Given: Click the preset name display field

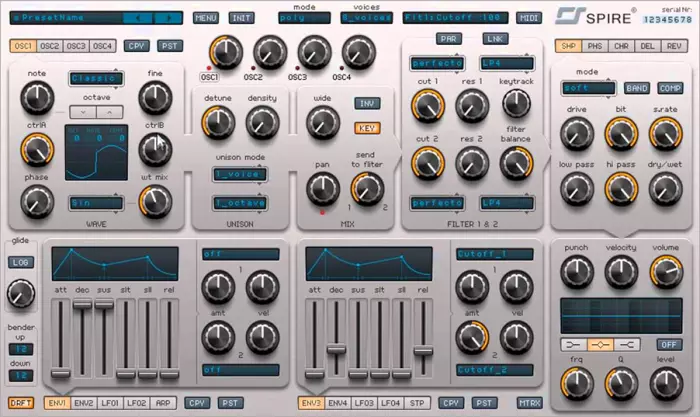Looking at the screenshot, I should coord(68,18).
